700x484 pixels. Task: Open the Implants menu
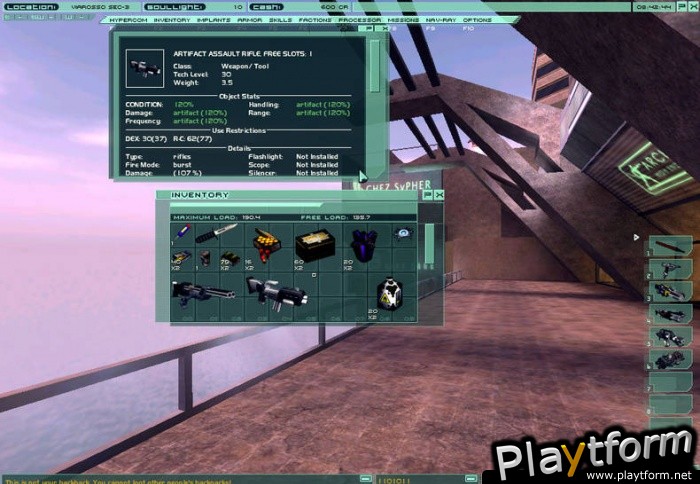click(x=213, y=20)
